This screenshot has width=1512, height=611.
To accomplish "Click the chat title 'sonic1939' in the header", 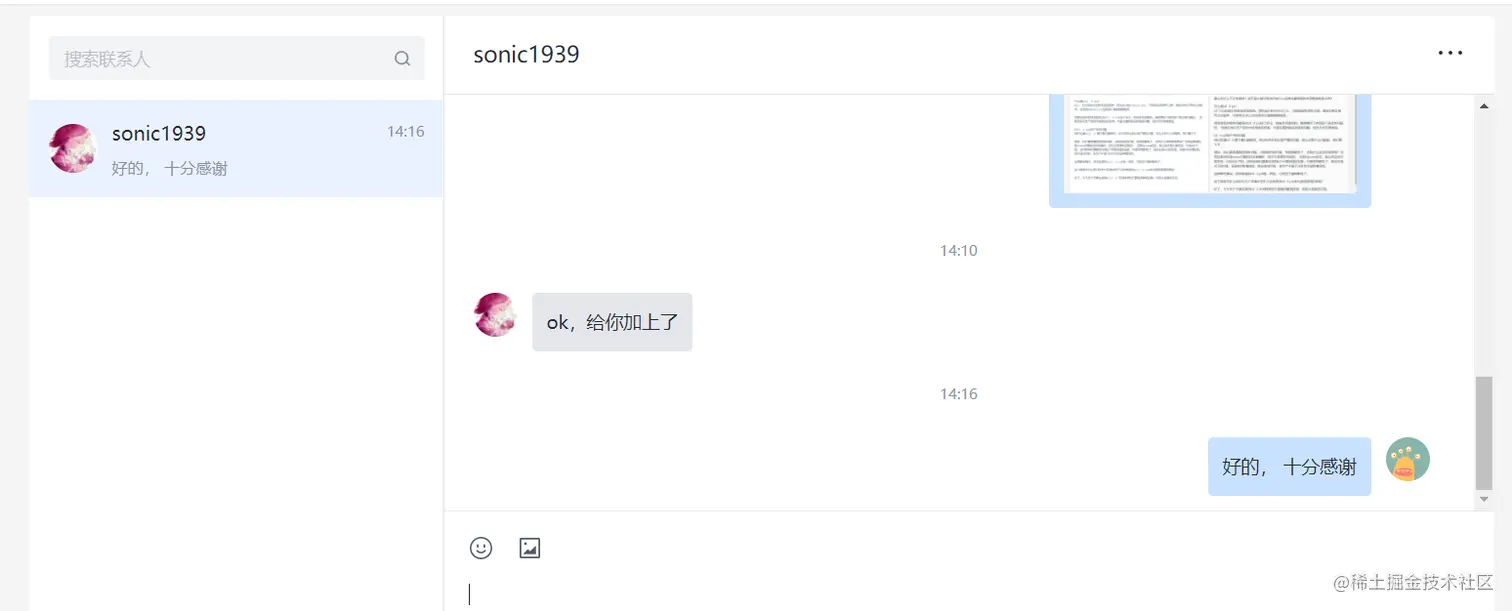I will point(526,54).
